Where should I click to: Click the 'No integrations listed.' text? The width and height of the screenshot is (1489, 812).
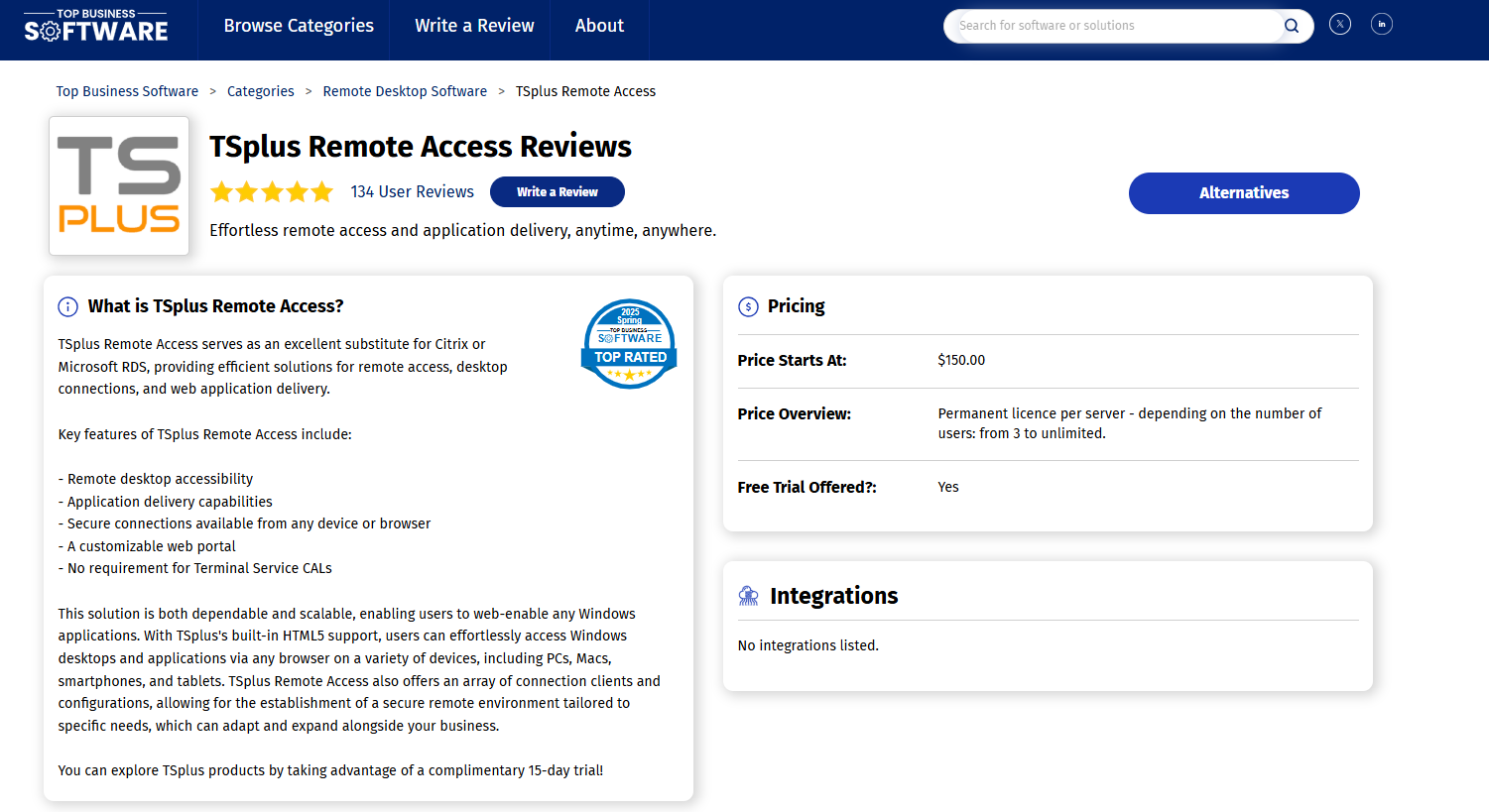pyautogui.click(x=808, y=645)
